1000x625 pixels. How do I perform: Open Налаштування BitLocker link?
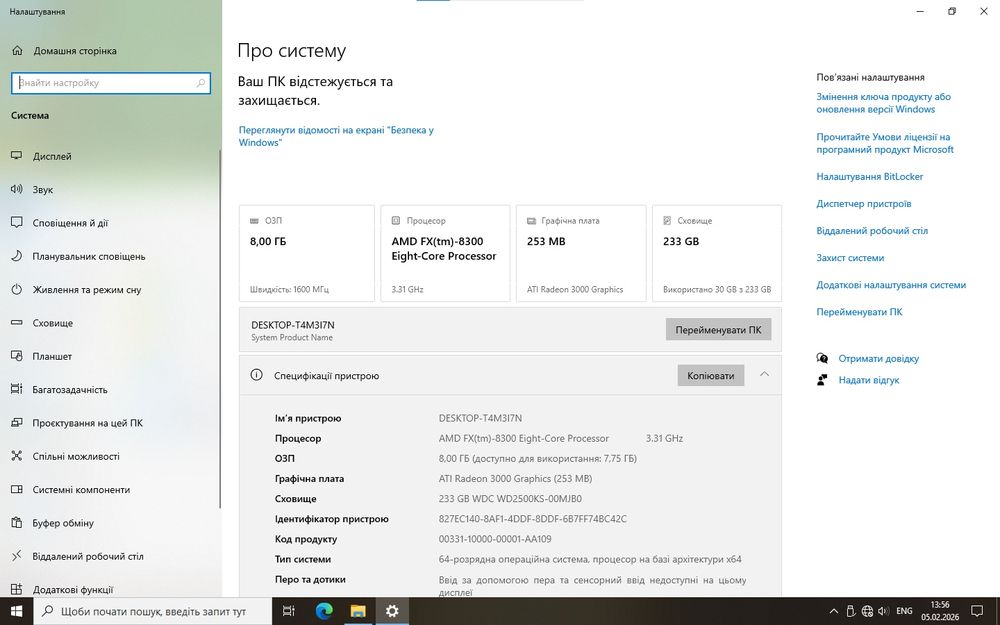click(x=869, y=177)
